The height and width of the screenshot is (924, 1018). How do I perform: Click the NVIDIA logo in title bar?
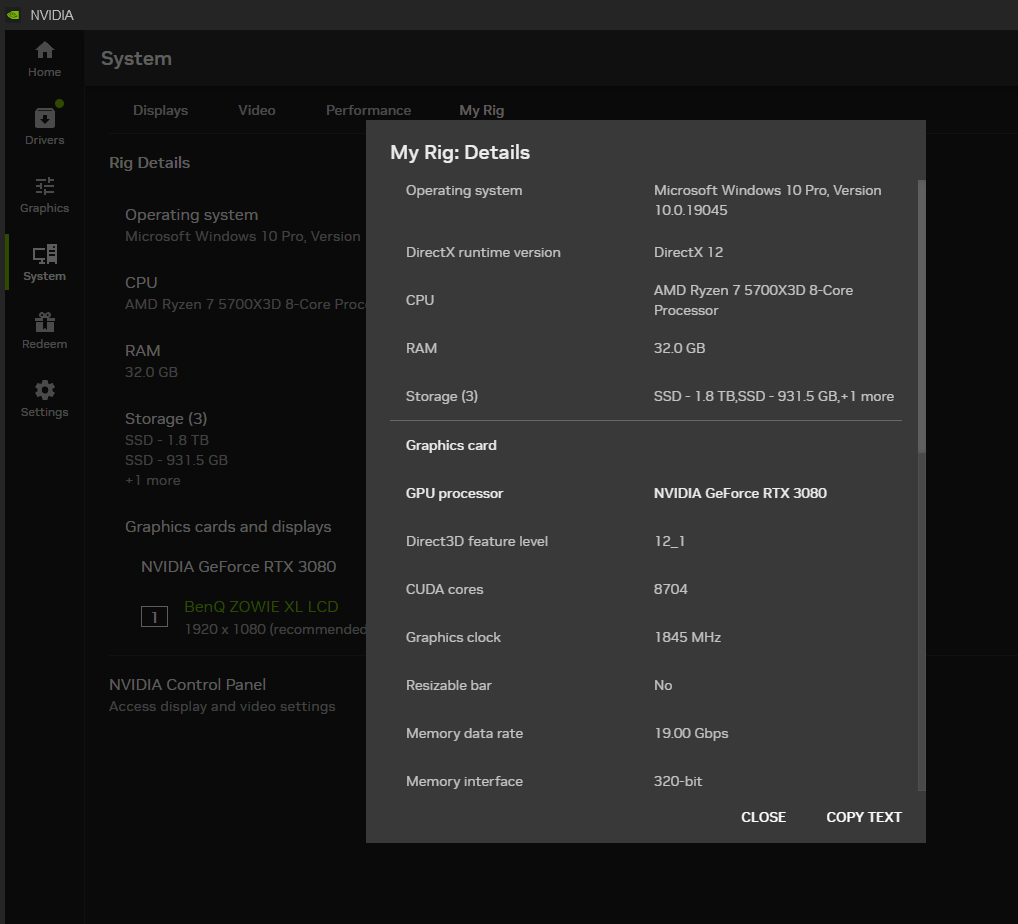point(13,15)
